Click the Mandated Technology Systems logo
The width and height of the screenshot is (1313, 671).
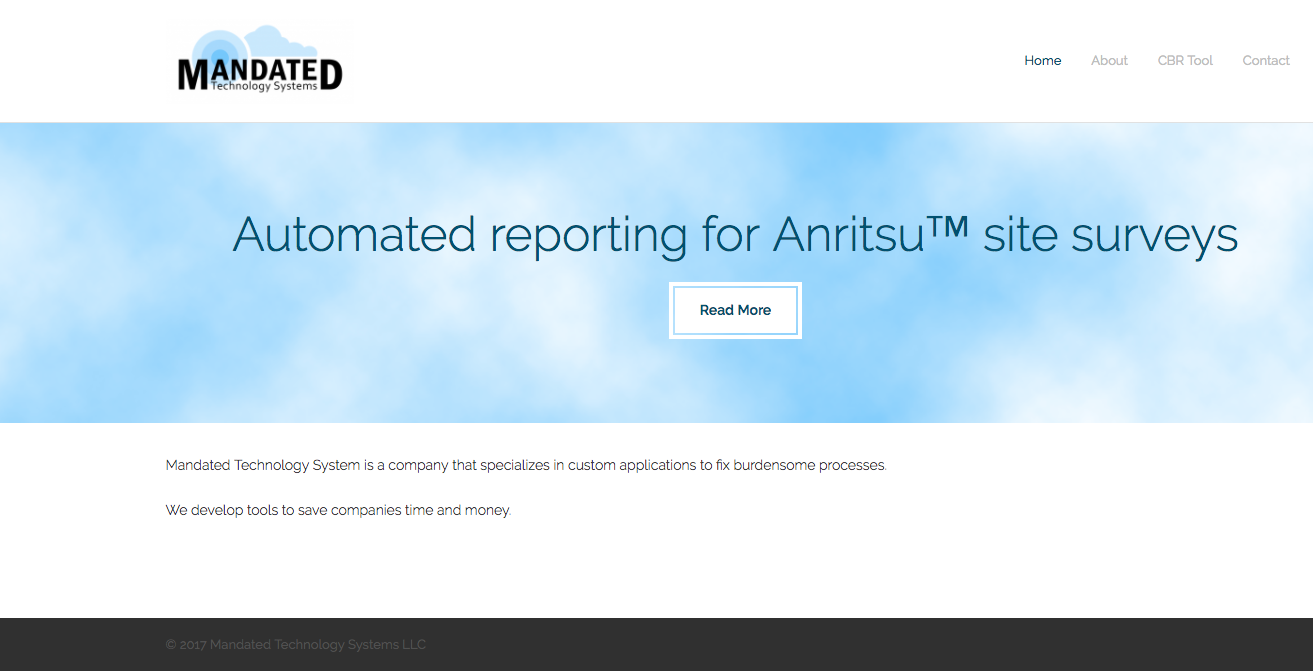pyautogui.click(x=260, y=59)
